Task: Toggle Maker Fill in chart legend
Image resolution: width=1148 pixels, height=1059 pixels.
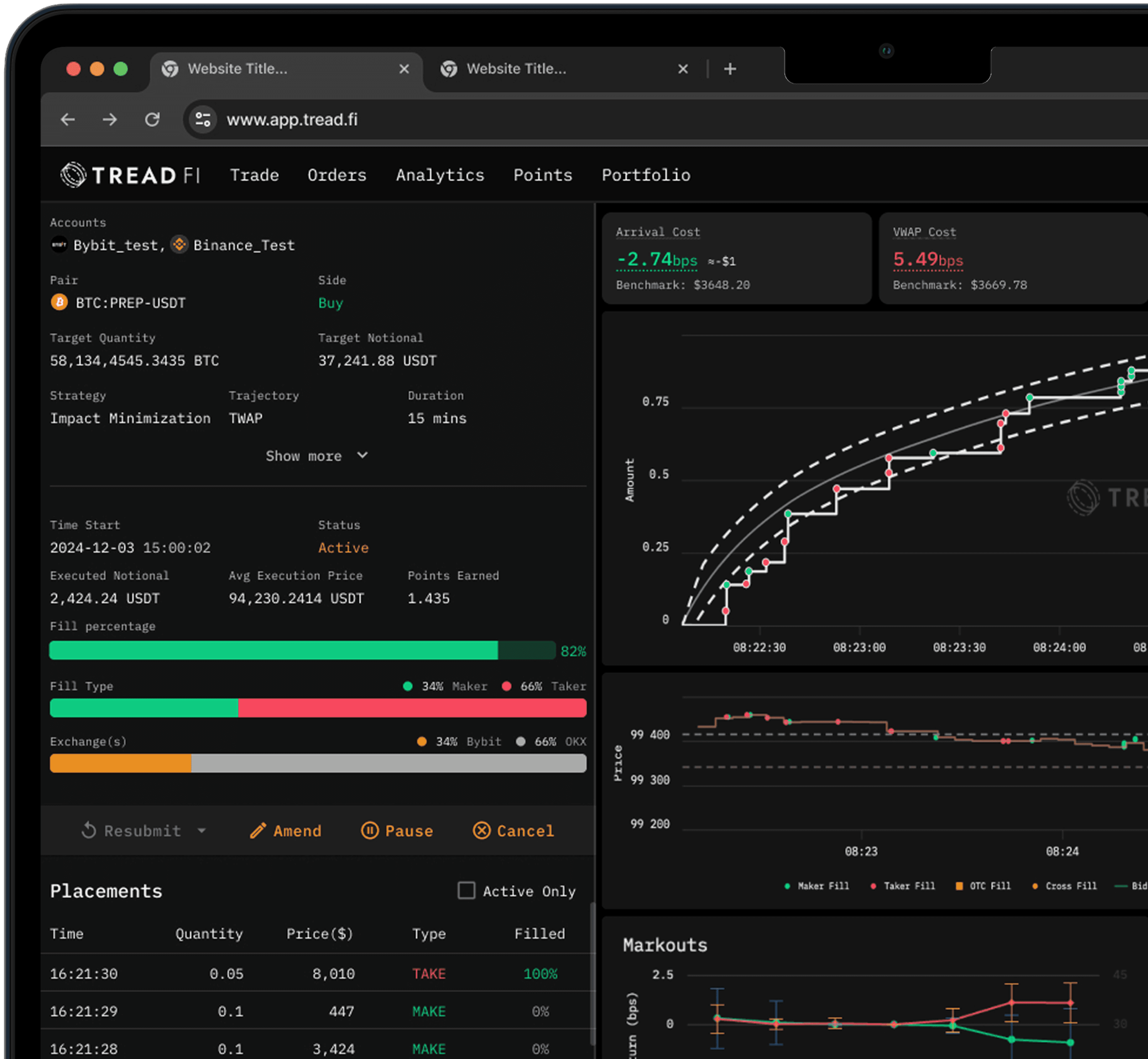Action: [817, 886]
